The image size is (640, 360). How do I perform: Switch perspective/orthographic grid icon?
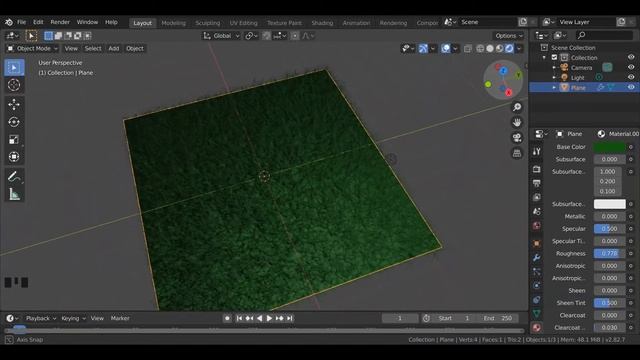[x=517, y=153]
